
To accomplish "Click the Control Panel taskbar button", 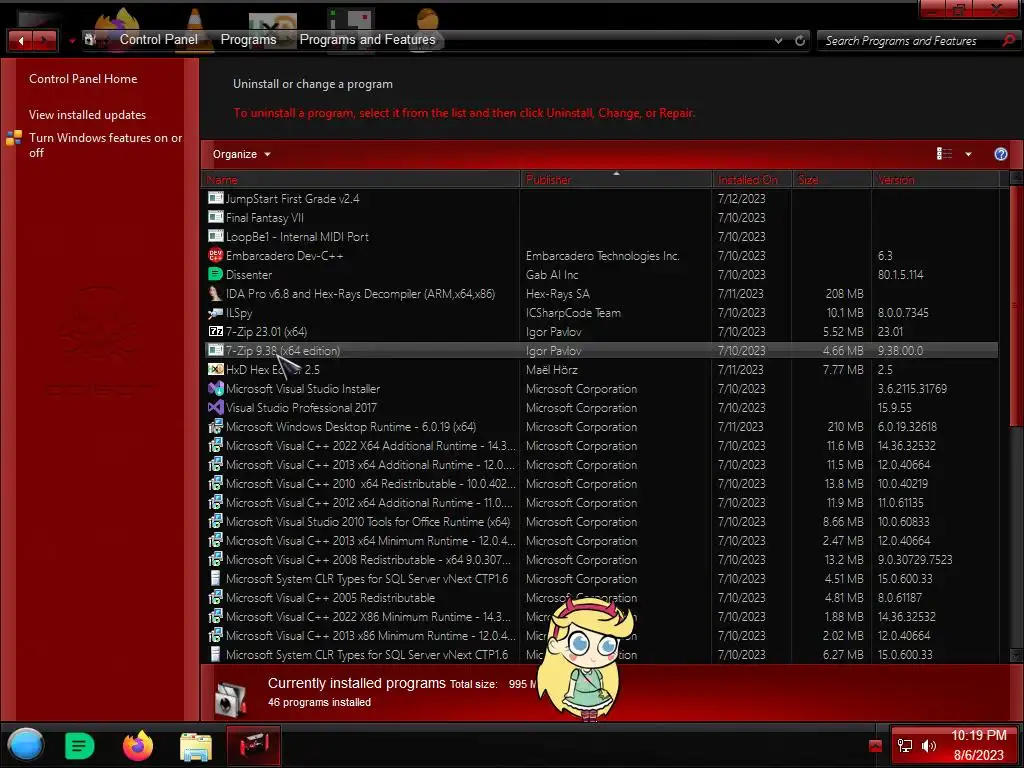I will coord(254,746).
